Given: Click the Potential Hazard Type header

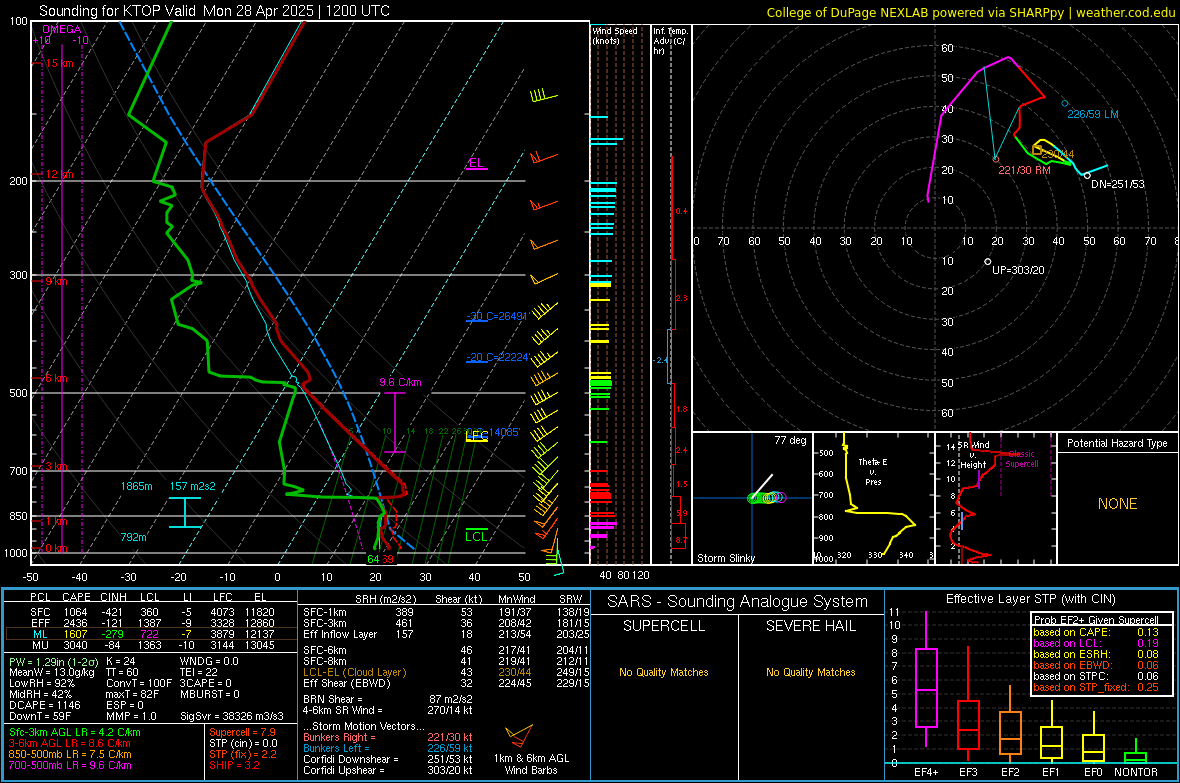Looking at the screenshot, I should 1117,443.
